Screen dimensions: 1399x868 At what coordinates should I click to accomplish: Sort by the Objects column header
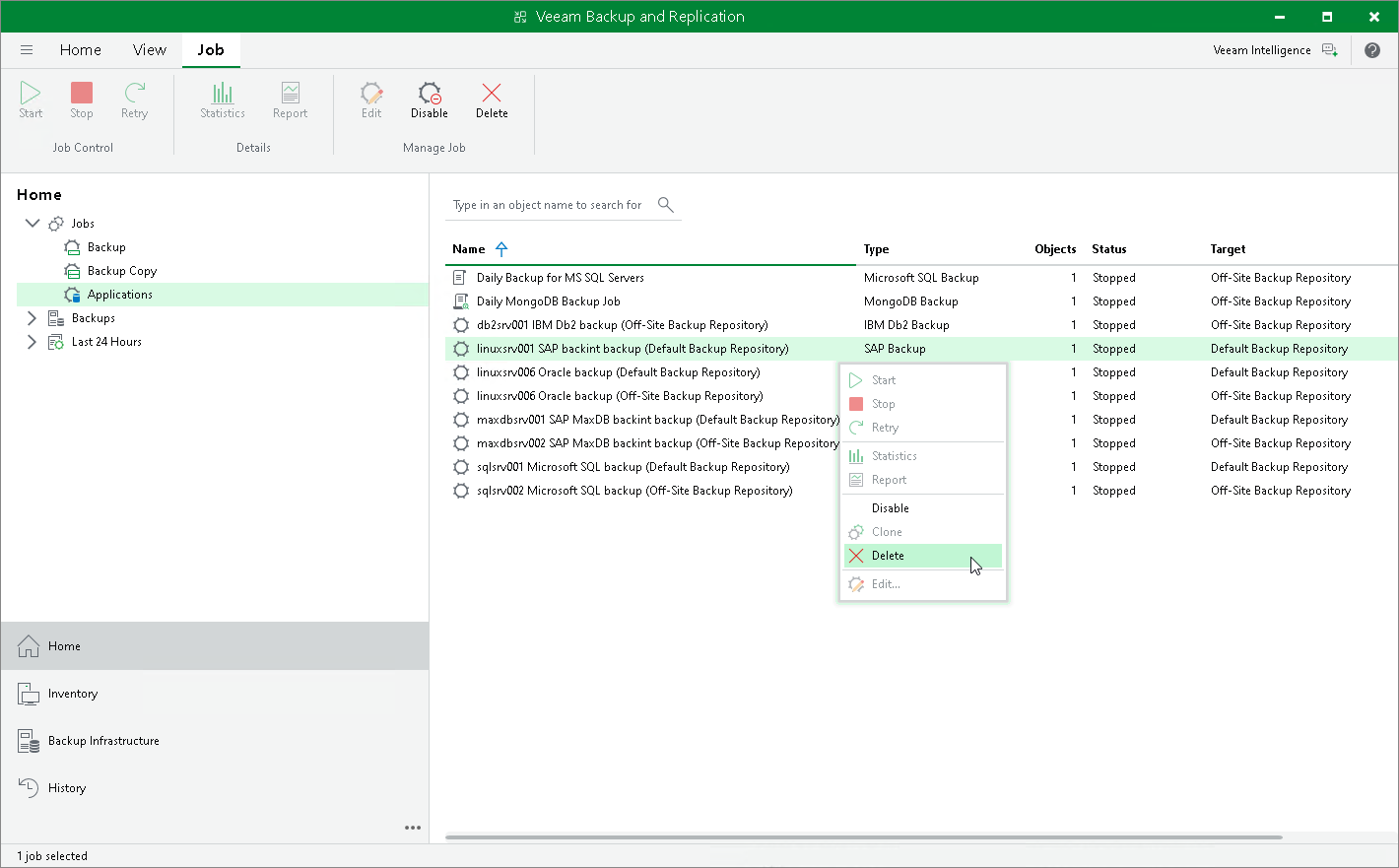(x=1055, y=249)
